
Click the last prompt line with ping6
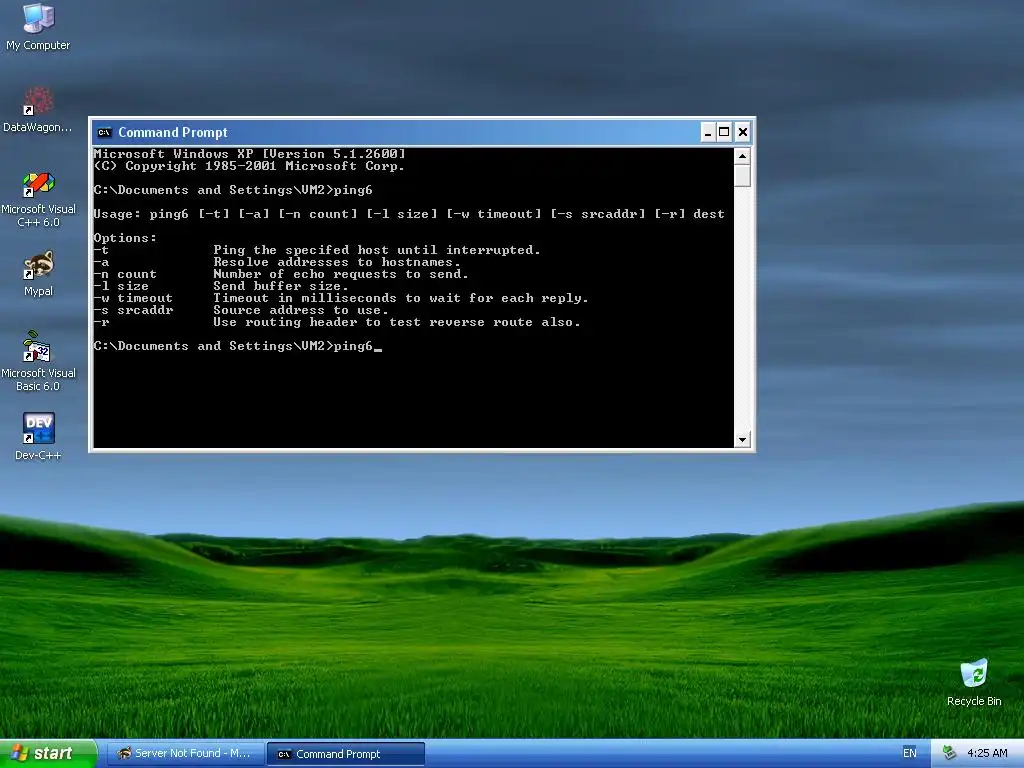pyautogui.click(x=237, y=346)
